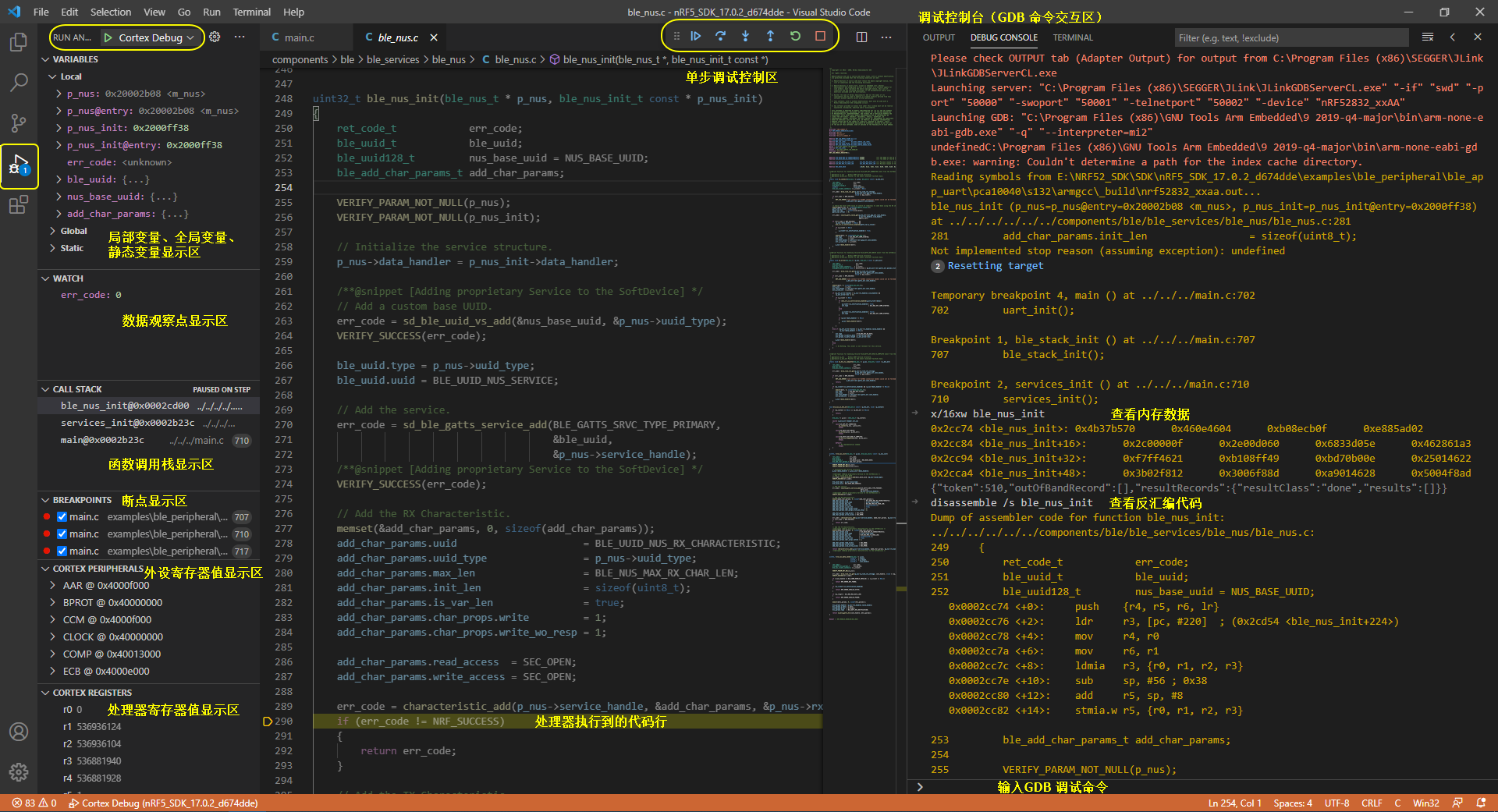Switch to the TERMINAL panel tab
The width and height of the screenshot is (1498, 812).
pyautogui.click(x=1073, y=37)
